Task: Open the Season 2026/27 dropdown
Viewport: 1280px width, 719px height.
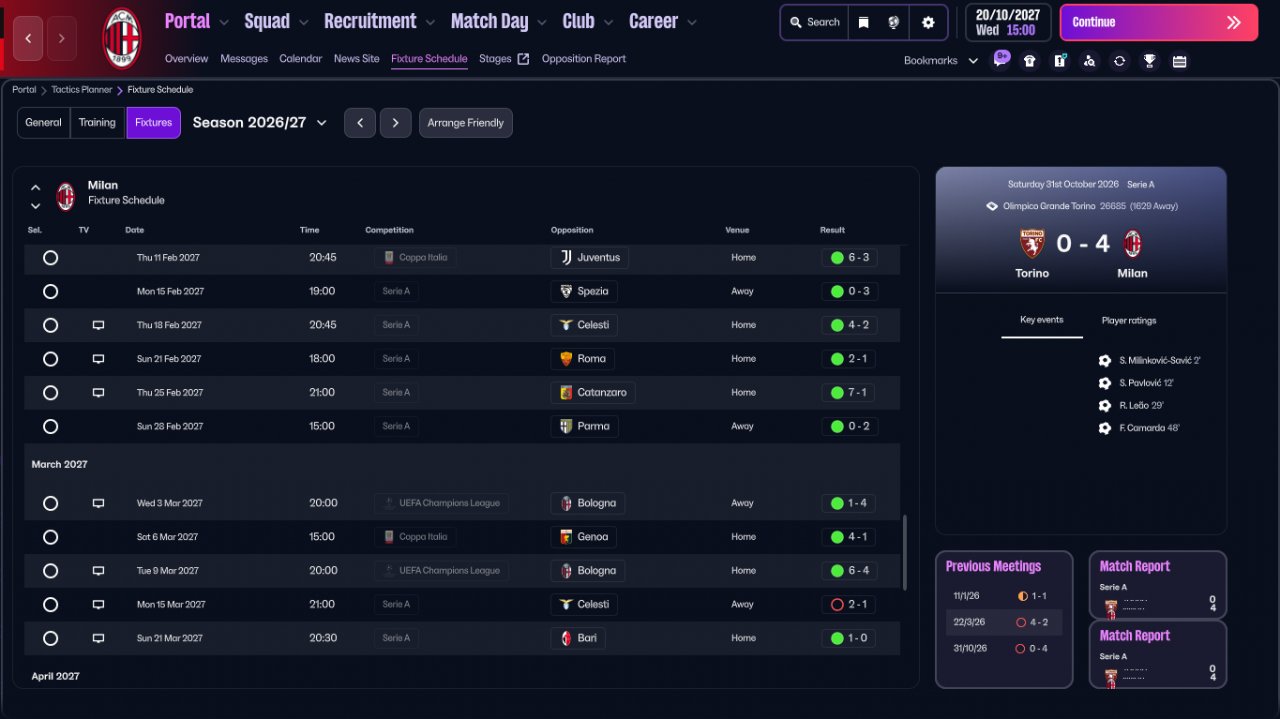Action: point(260,123)
